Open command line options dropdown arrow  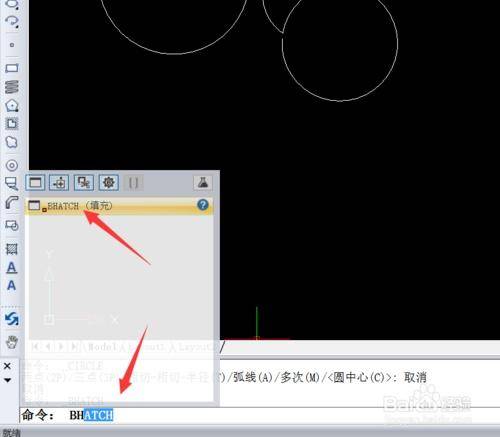point(7,380)
